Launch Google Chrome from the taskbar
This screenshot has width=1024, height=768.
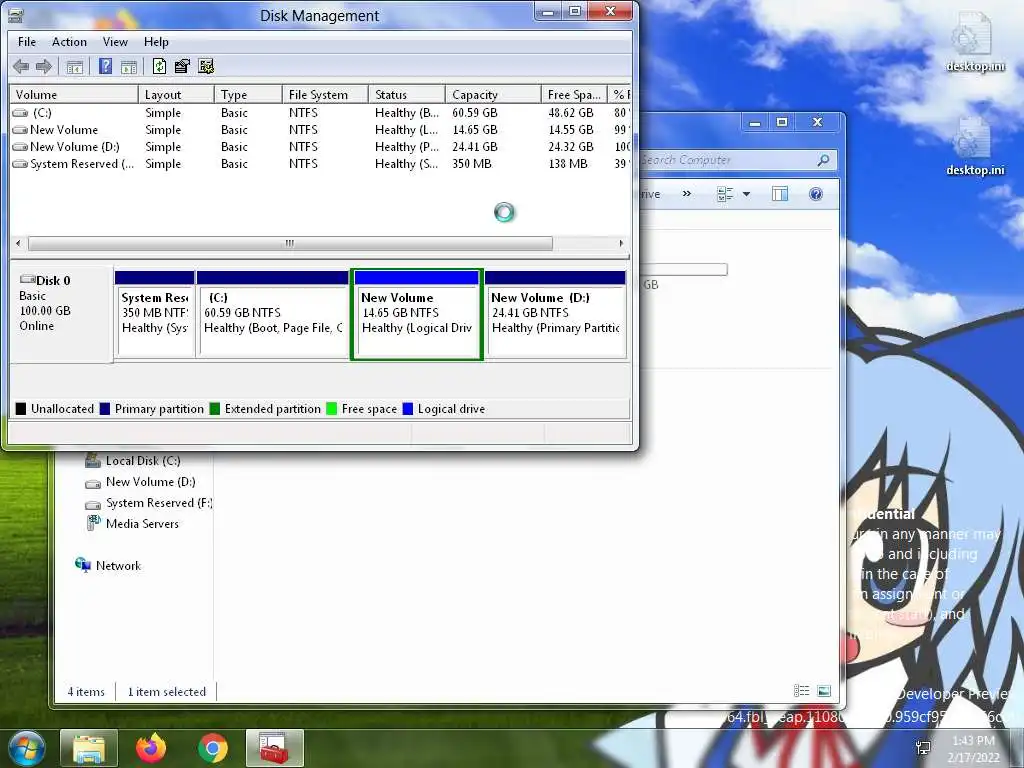pyautogui.click(x=213, y=748)
